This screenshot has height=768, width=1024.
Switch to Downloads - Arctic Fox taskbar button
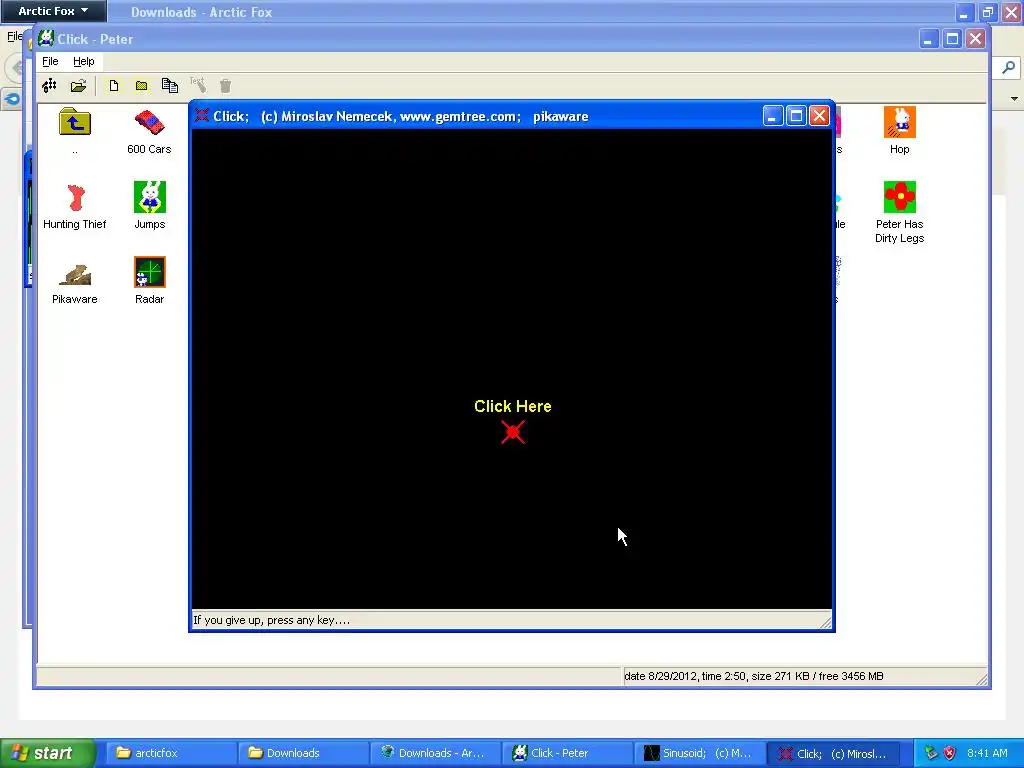click(436, 753)
